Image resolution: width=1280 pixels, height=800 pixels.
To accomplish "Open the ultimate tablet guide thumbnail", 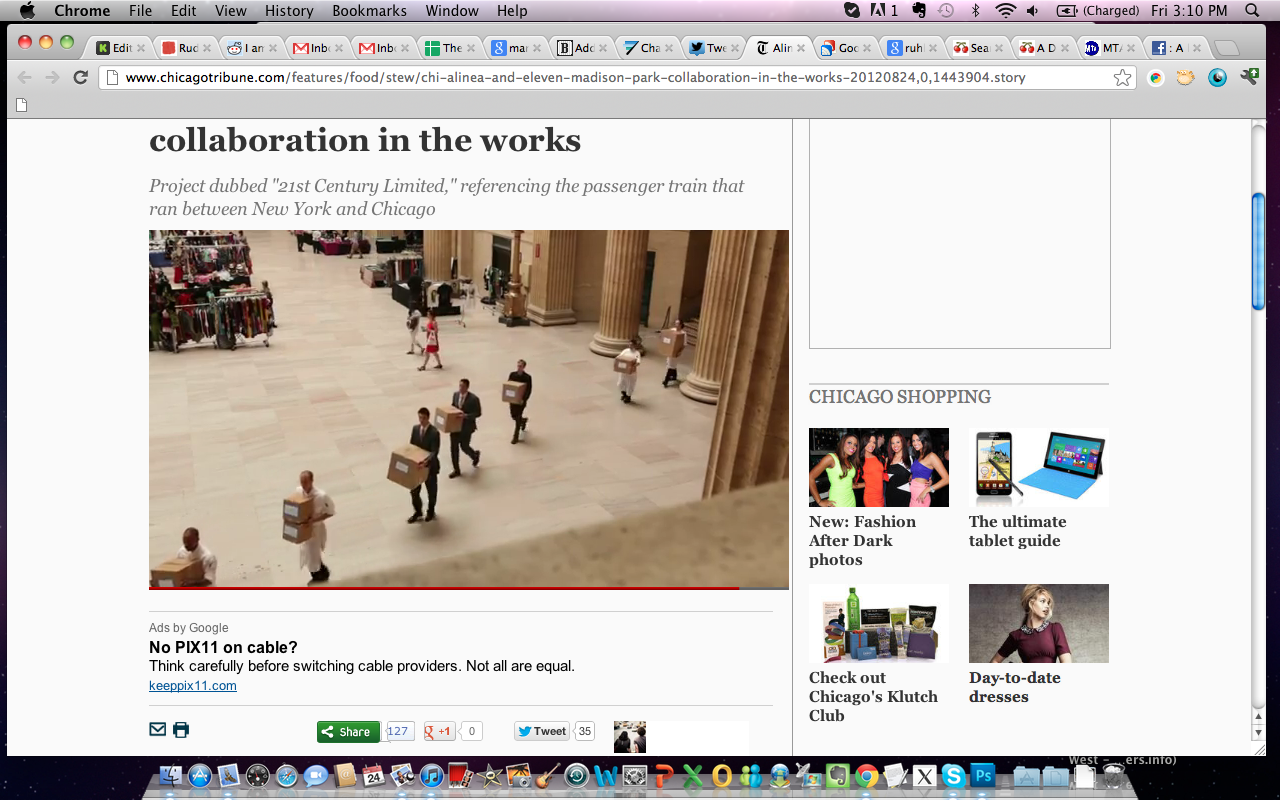I will pyautogui.click(x=1038, y=467).
